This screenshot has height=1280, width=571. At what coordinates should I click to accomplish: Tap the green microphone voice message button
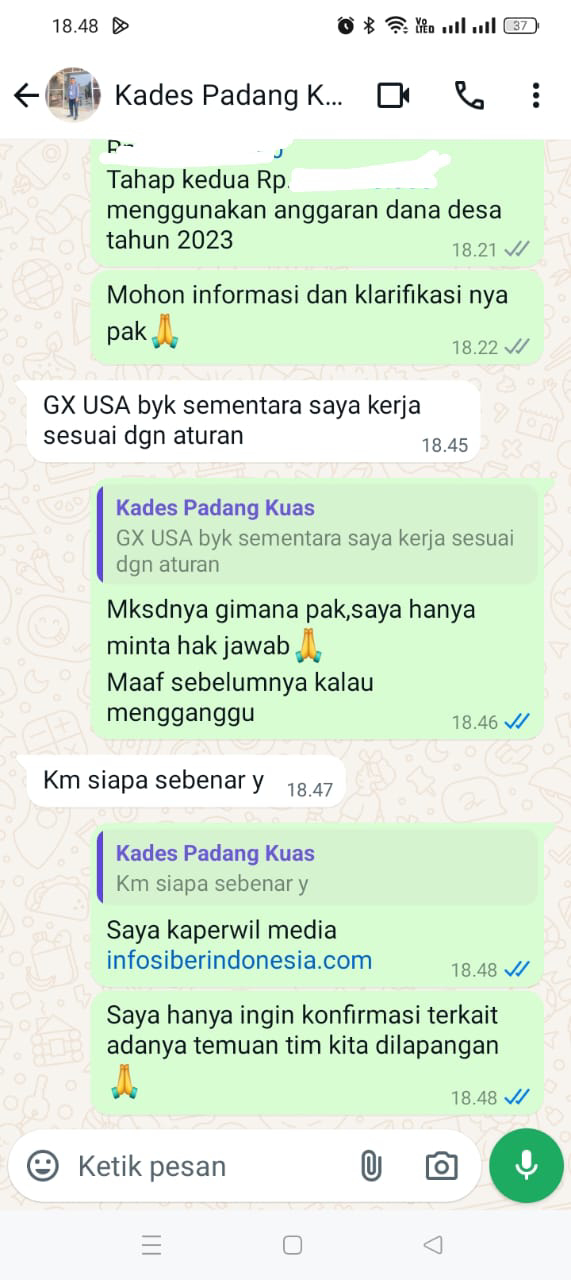pyautogui.click(x=526, y=1166)
